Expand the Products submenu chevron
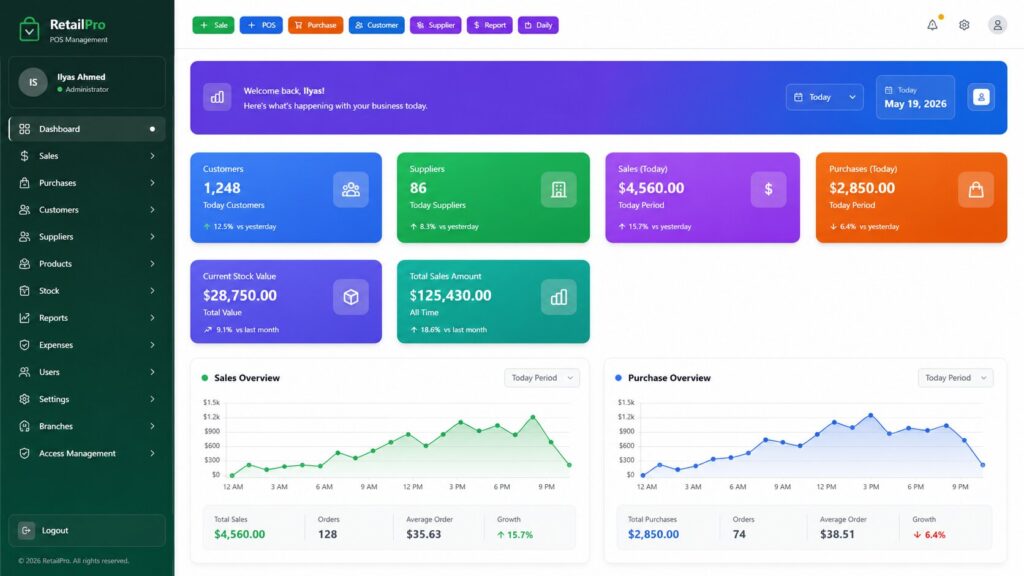Screen dimensions: 1024x576 pyautogui.click(x=152, y=264)
